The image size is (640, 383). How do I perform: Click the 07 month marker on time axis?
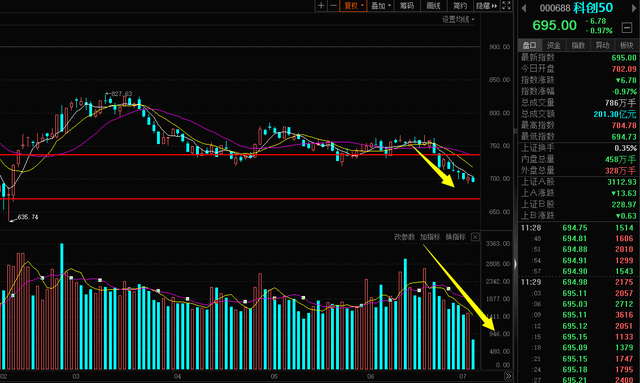[x=462, y=376]
